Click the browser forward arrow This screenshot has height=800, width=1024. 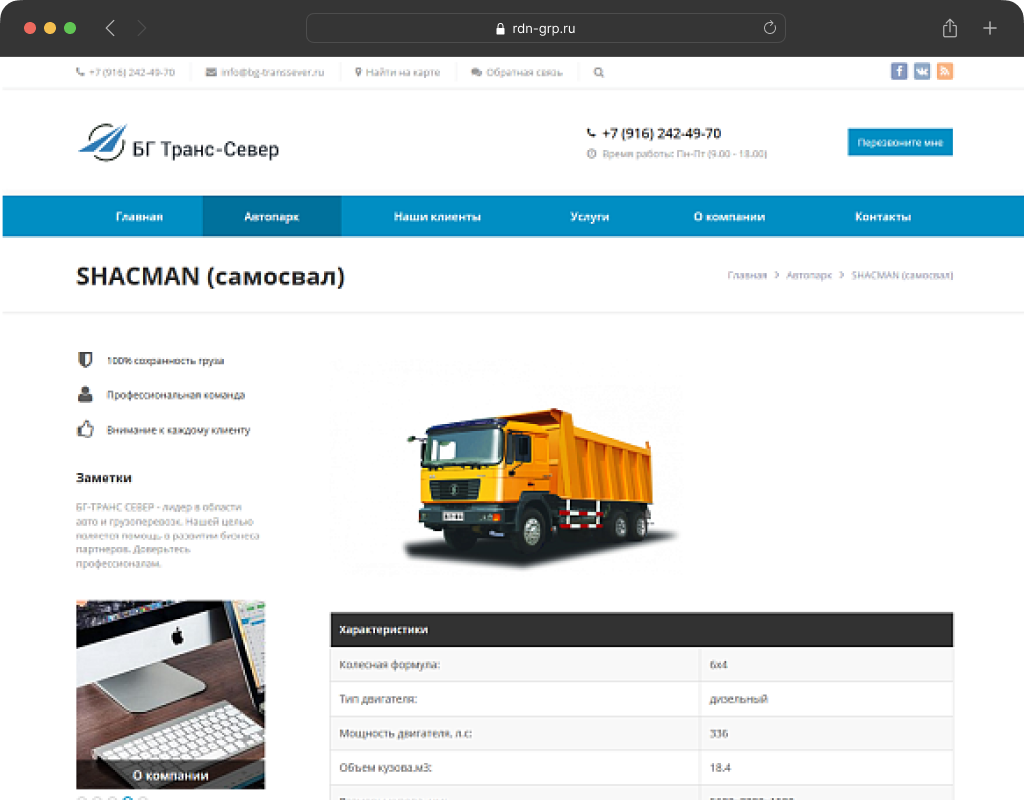pyautogui.click(x=141, y=28)
